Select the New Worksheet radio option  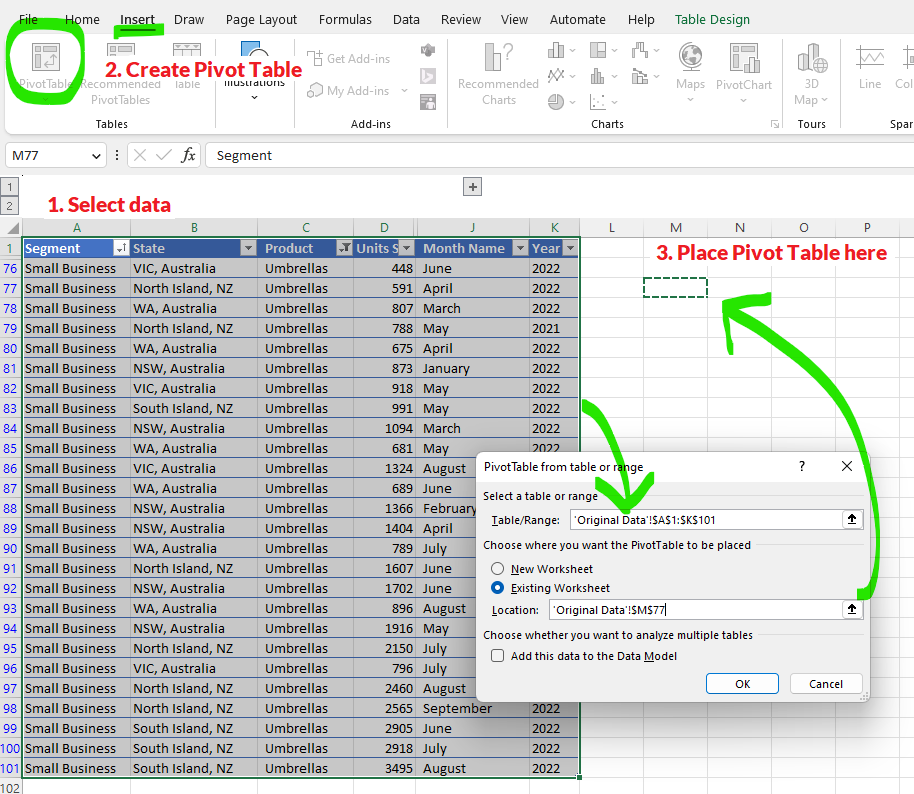point(497,569)
